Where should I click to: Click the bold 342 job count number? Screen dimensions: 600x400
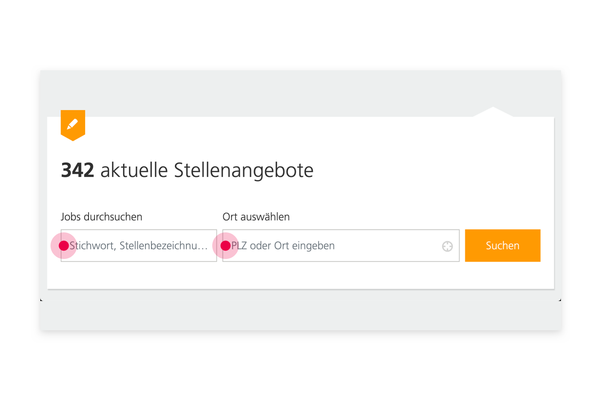pyautogui.click(x=77, y=171)
